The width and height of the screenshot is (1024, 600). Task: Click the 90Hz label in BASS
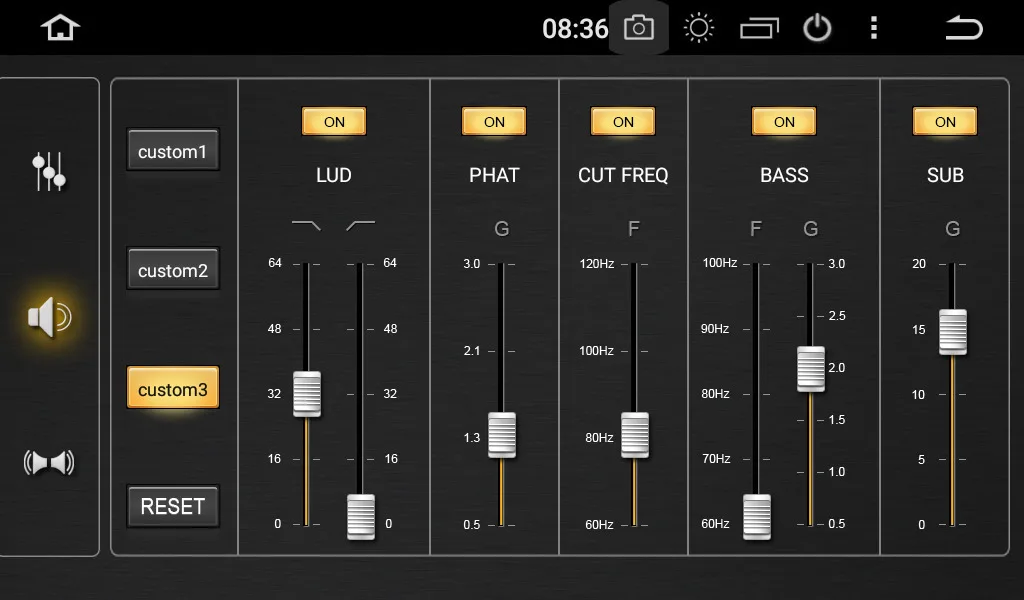pos(714,328)
